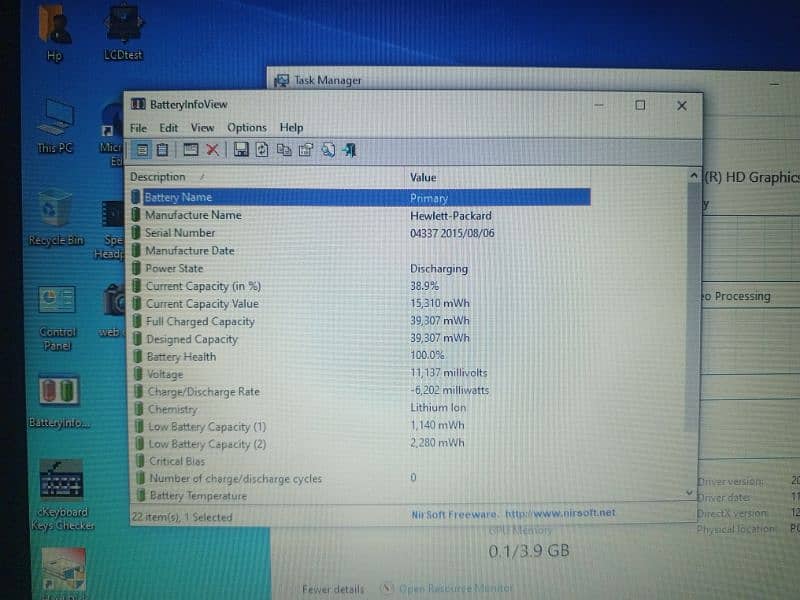800x600 pixels.
Task: Open the Options menu
Action: point(246,128)
